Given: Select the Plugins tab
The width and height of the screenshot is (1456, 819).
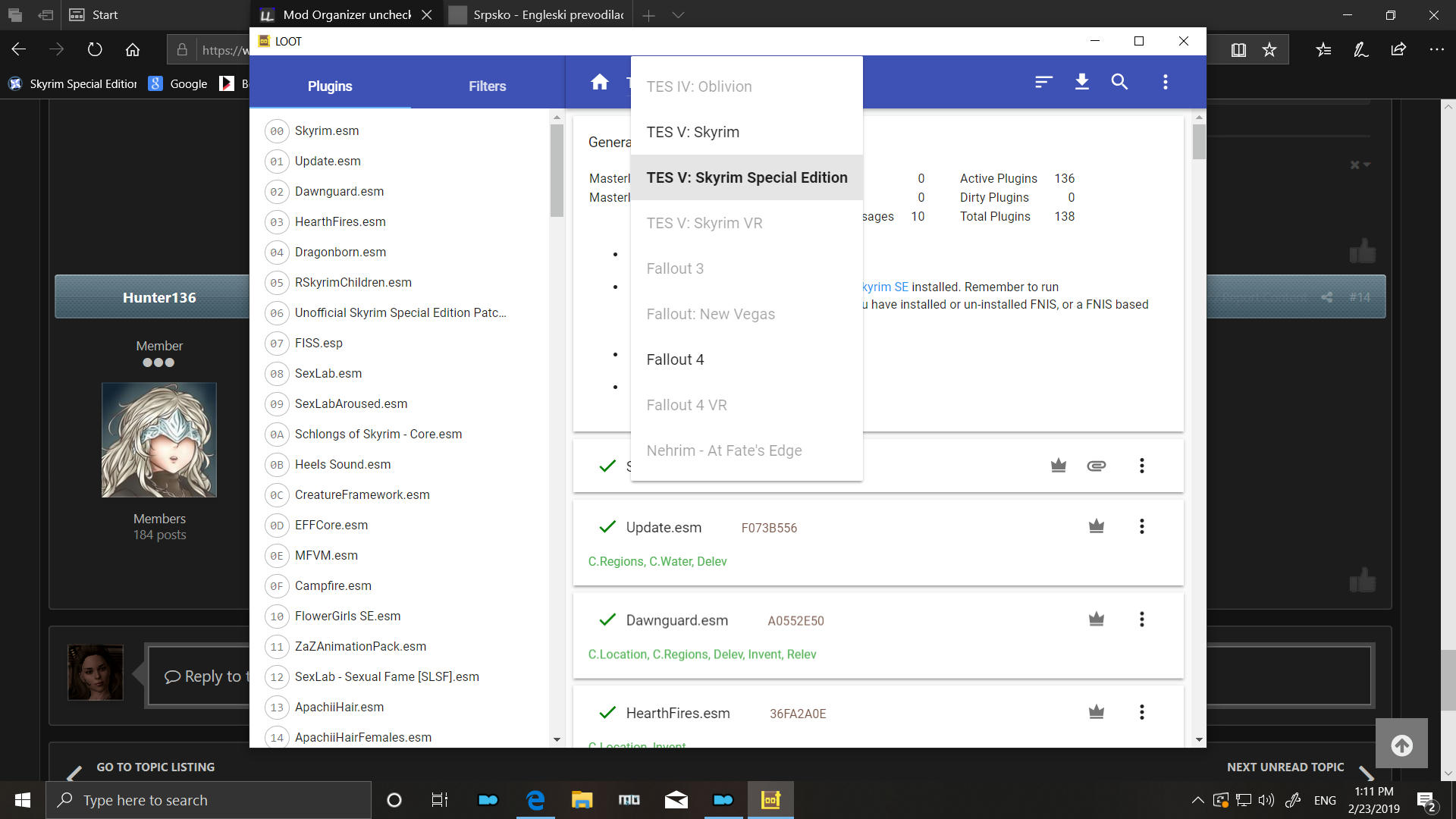Looking at the screenshot, I should [x=330, y=86].
